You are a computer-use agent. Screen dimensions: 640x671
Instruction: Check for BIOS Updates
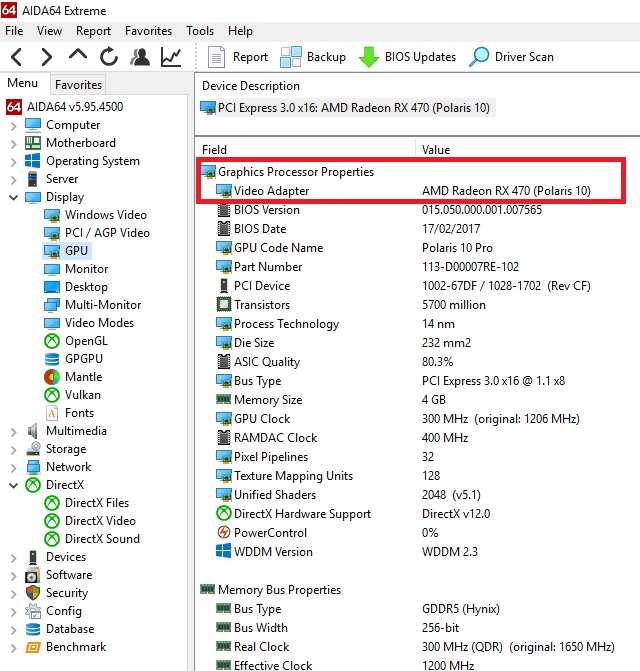pos(407,56)
